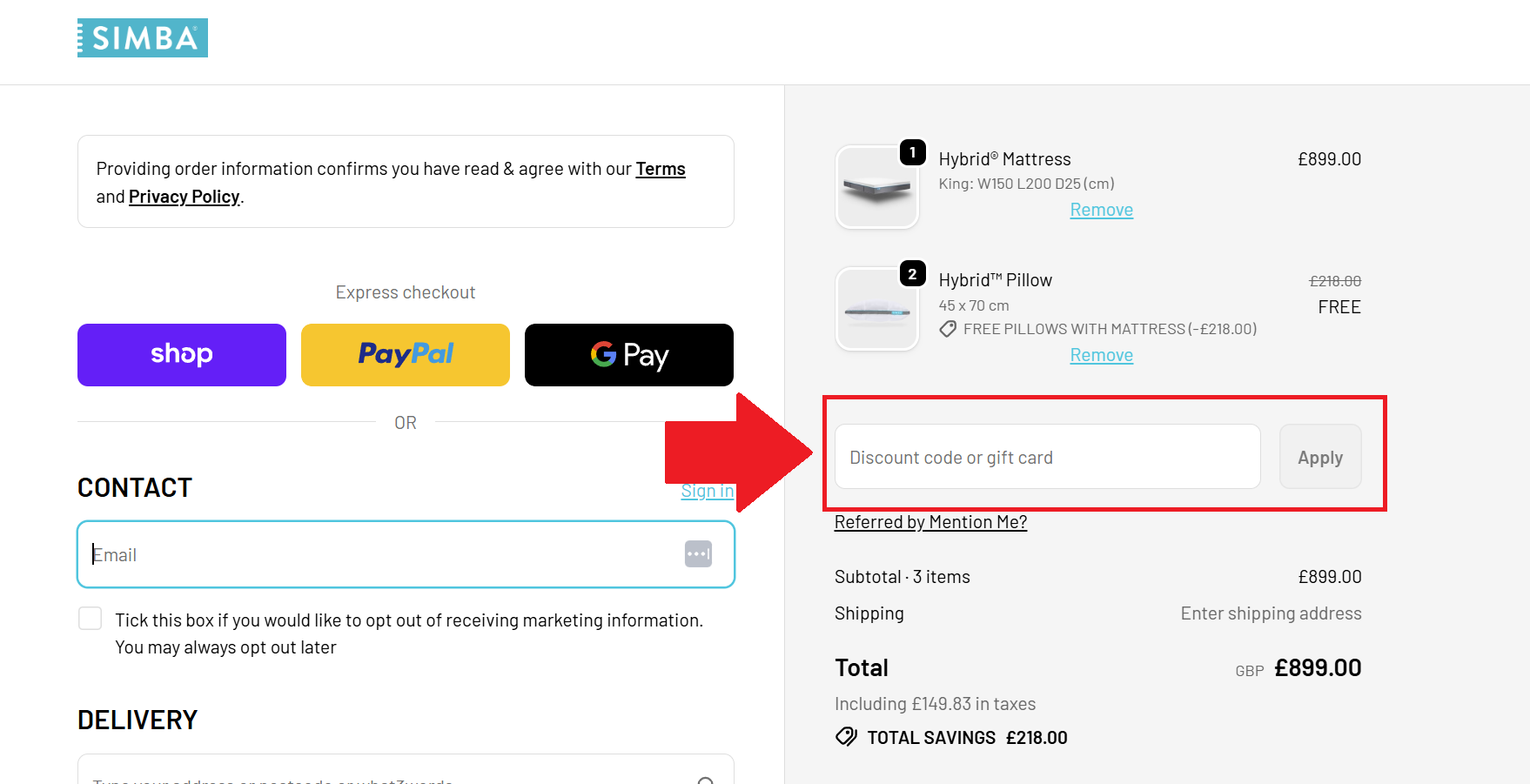Click the discount code or gift card field
Viewport: 1530px width, 784px height.
tap(1047, 457)
